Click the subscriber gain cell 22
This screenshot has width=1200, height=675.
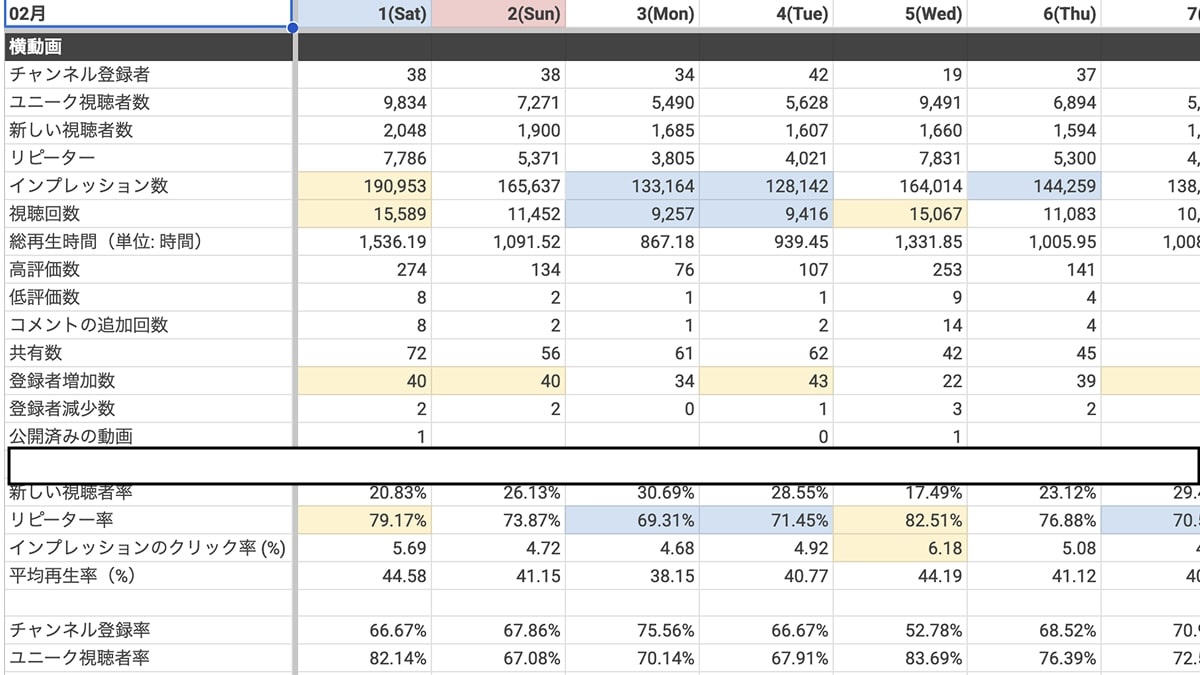[x=901, y=381]
